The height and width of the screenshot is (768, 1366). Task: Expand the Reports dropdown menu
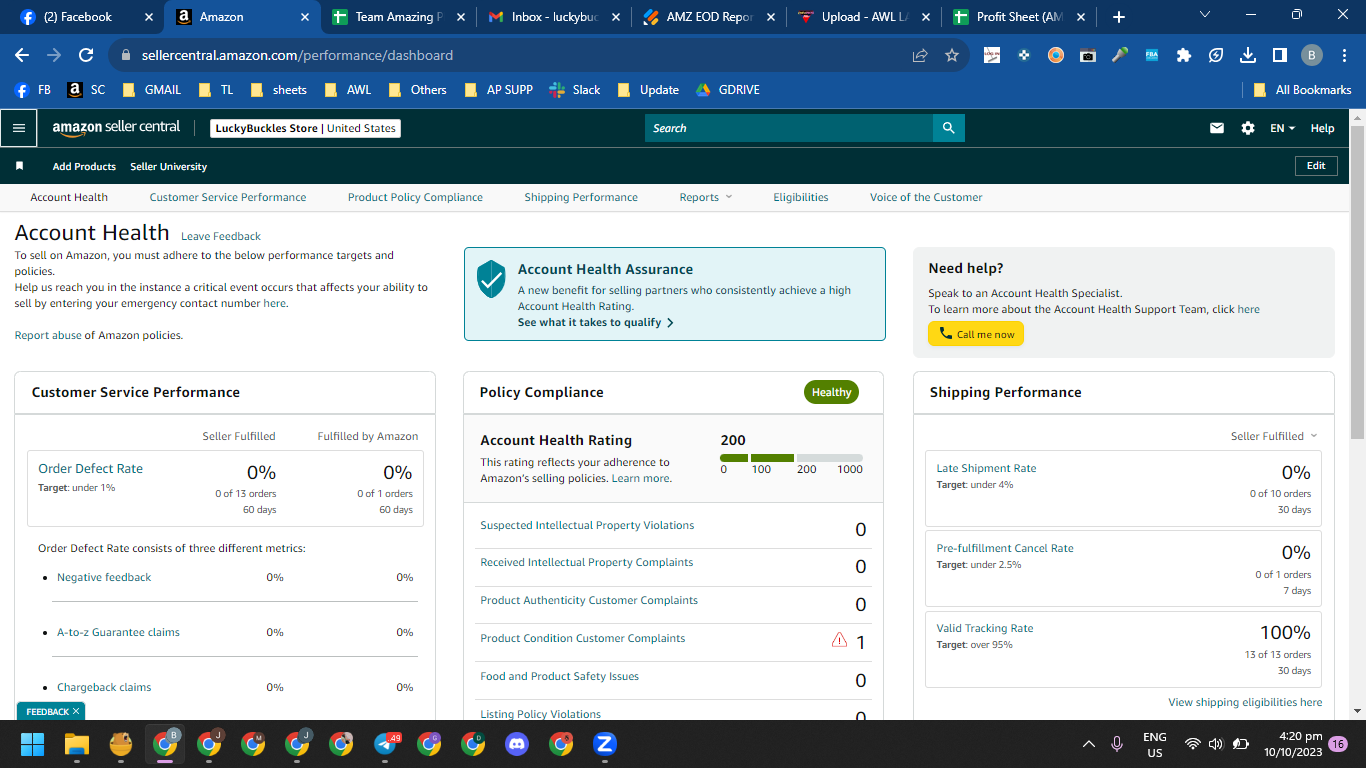705,197
